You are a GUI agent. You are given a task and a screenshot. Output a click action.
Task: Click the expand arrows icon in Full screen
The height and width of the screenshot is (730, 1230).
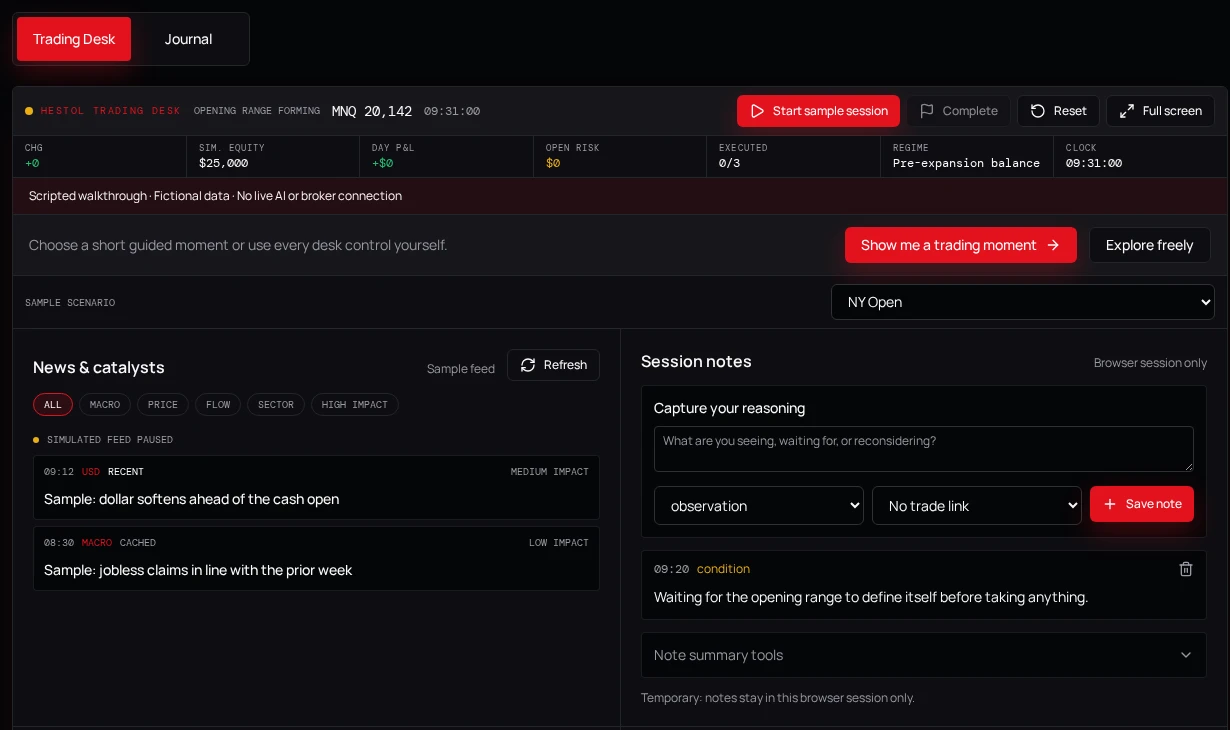(x=1127, y=111)
